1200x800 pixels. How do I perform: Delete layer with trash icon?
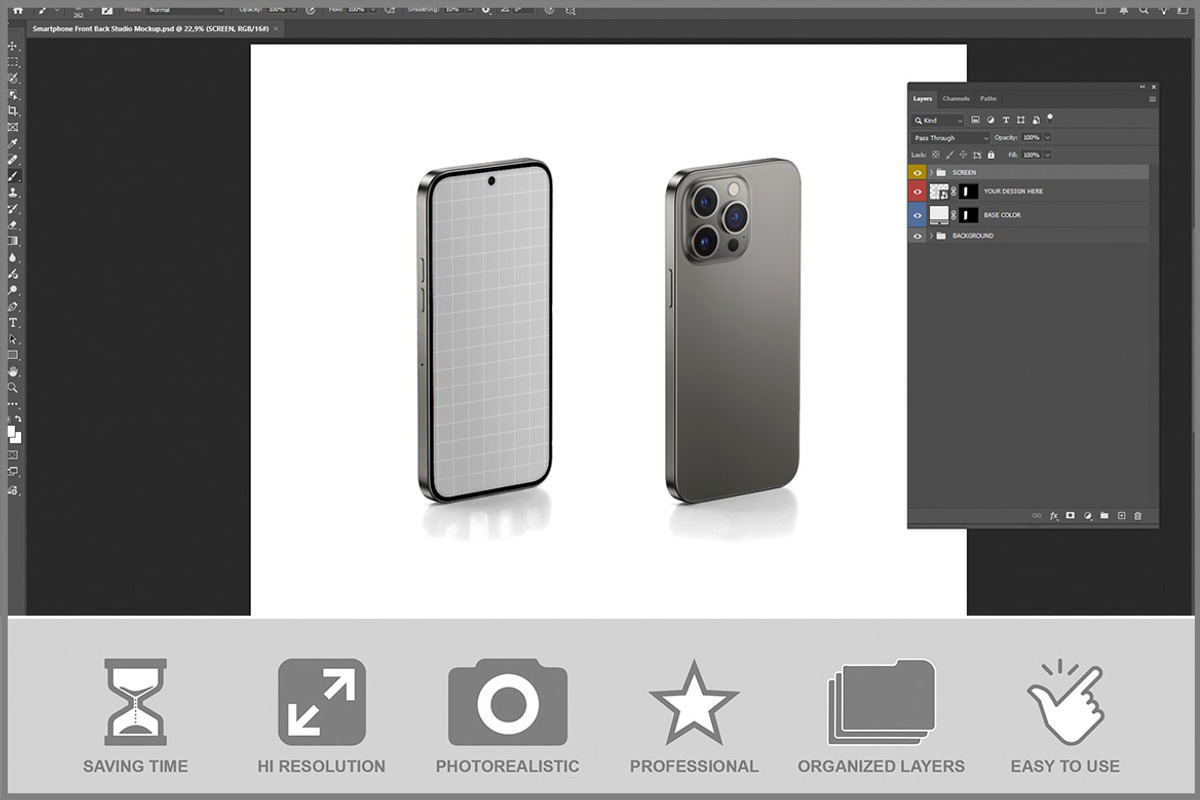click(x=1138, y=516)
